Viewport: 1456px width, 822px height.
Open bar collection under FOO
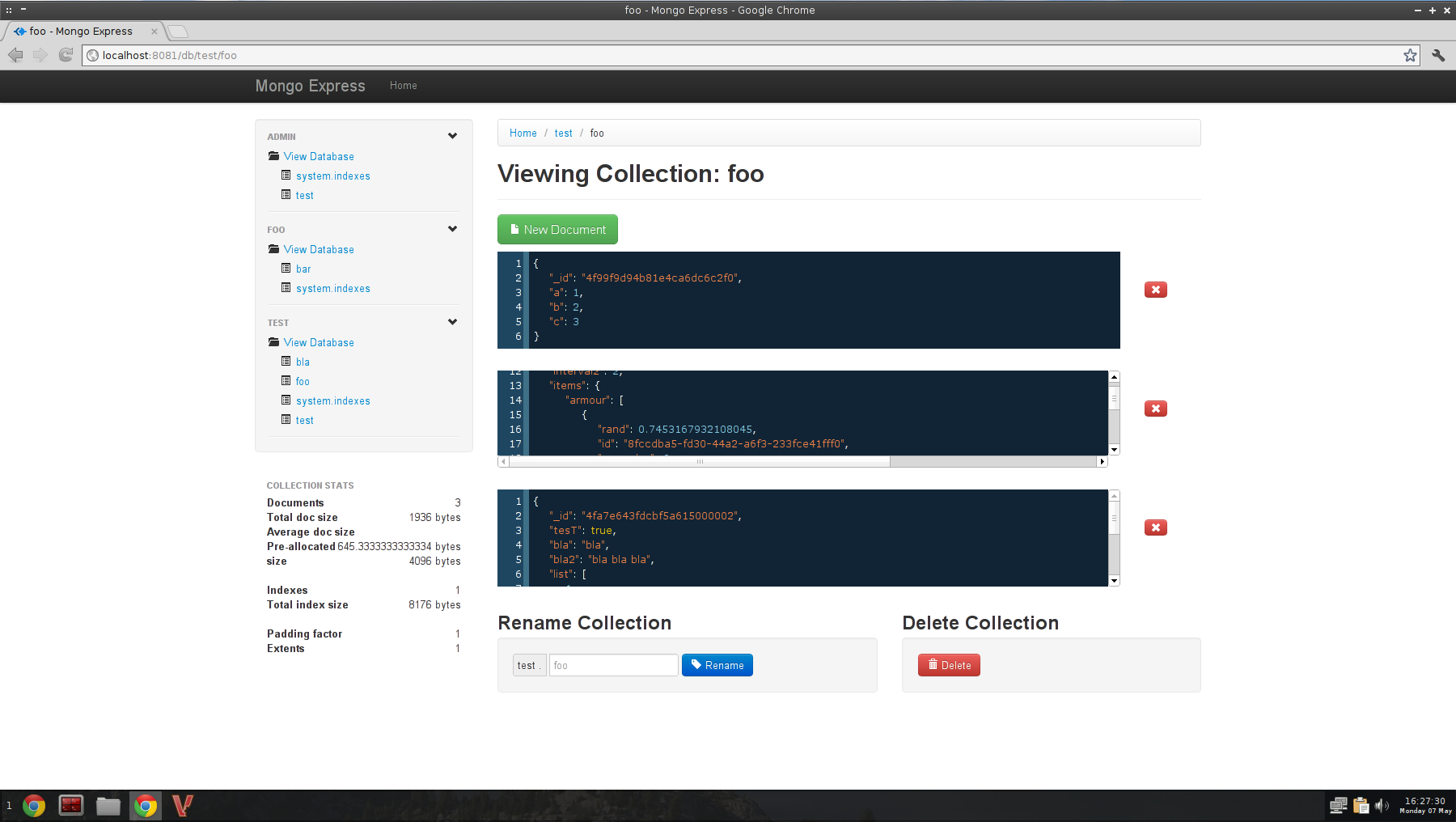click(303, 269)
